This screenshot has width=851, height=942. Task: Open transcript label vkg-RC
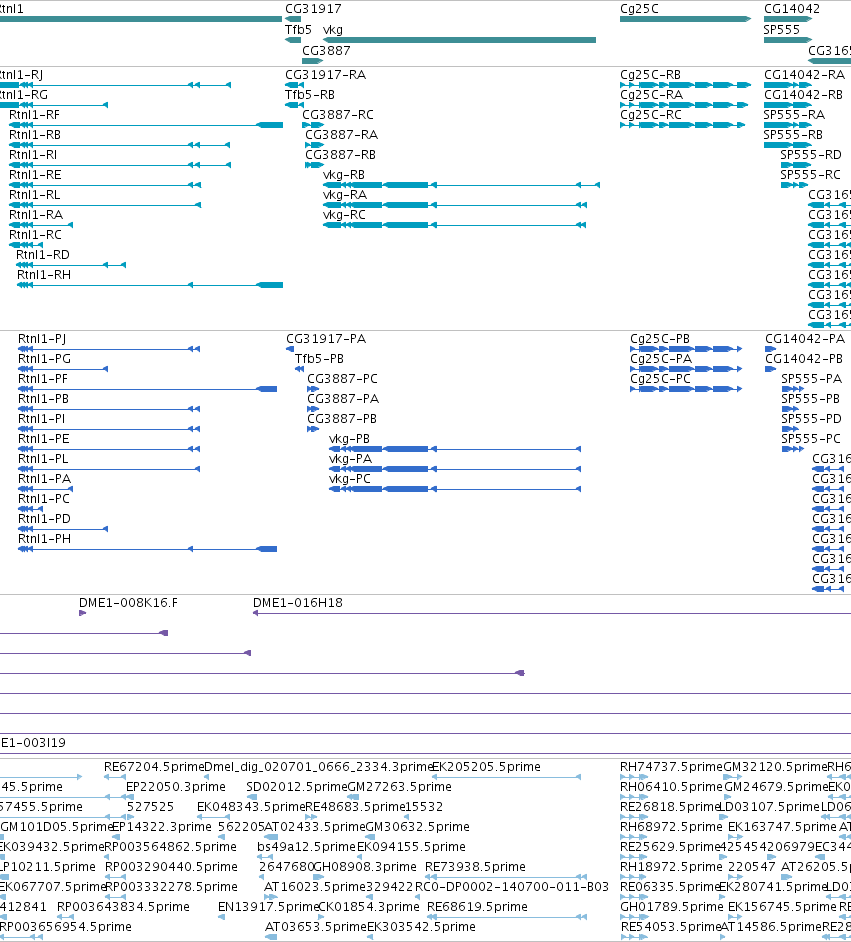[x=344, y=214]
